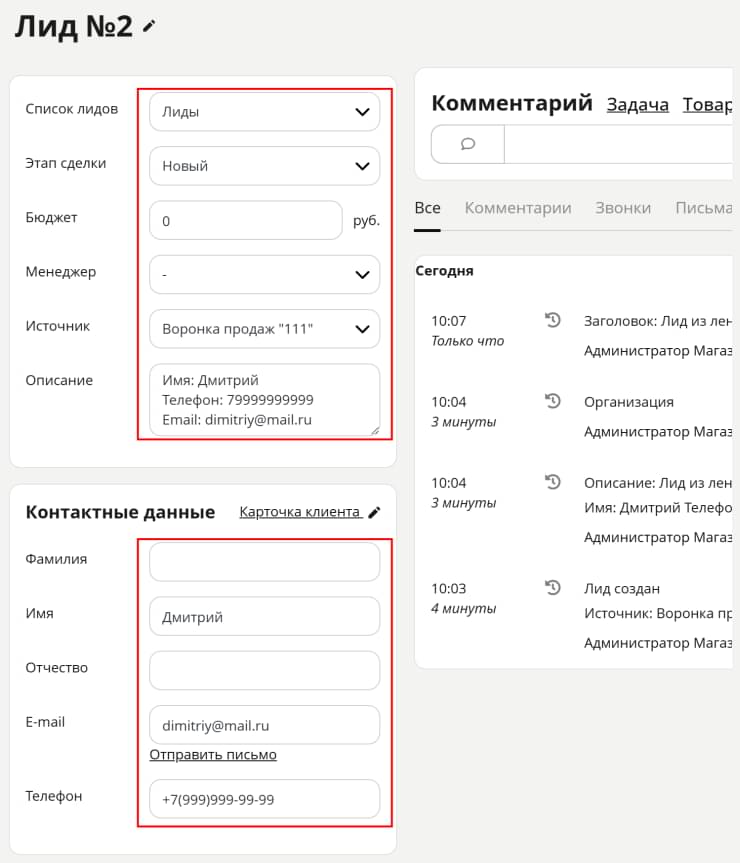Click the Описание text area
This screenshot has width=740, height=863.
(x=264, y=400)
